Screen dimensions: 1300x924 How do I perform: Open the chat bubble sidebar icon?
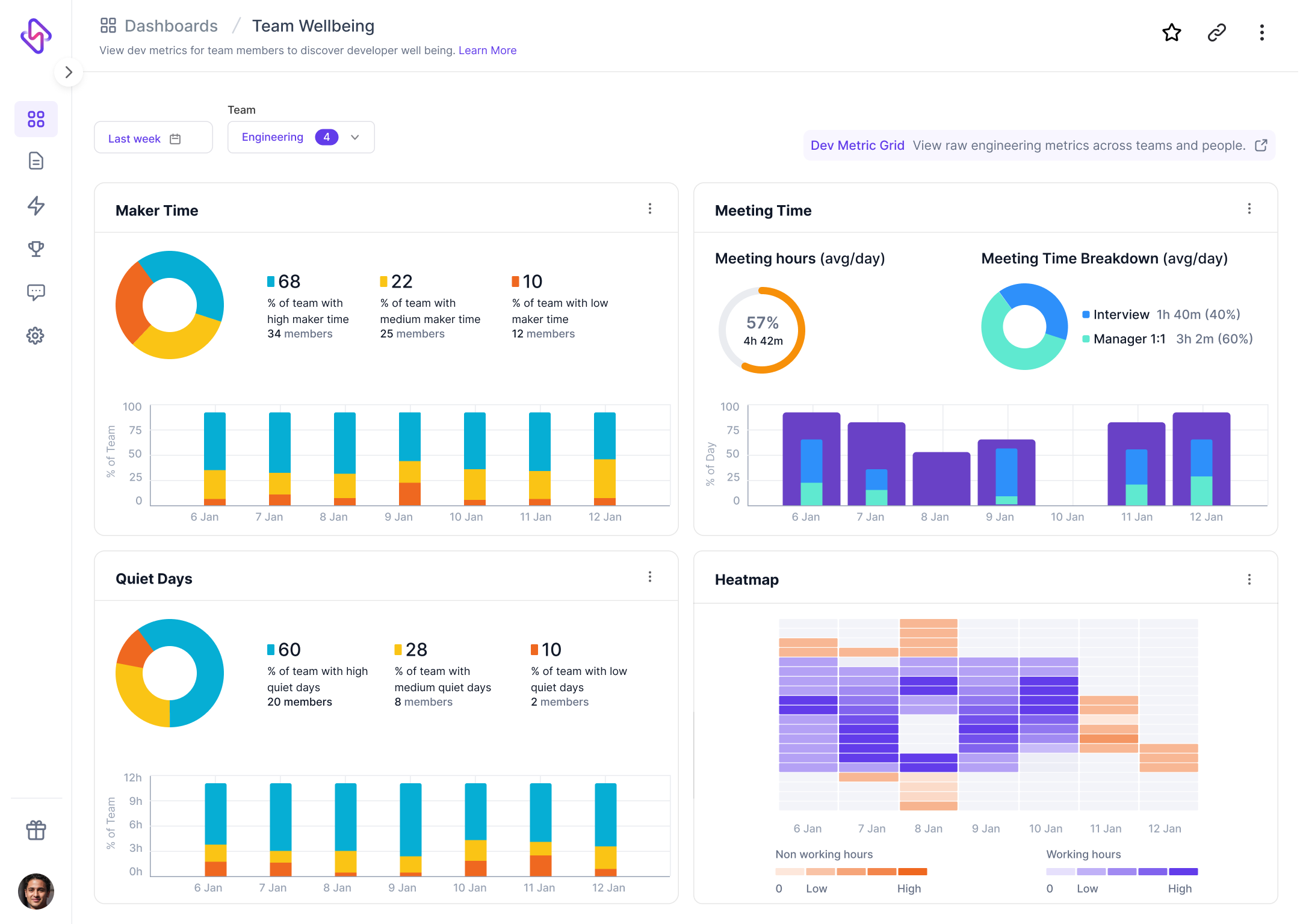pos(36,292)
